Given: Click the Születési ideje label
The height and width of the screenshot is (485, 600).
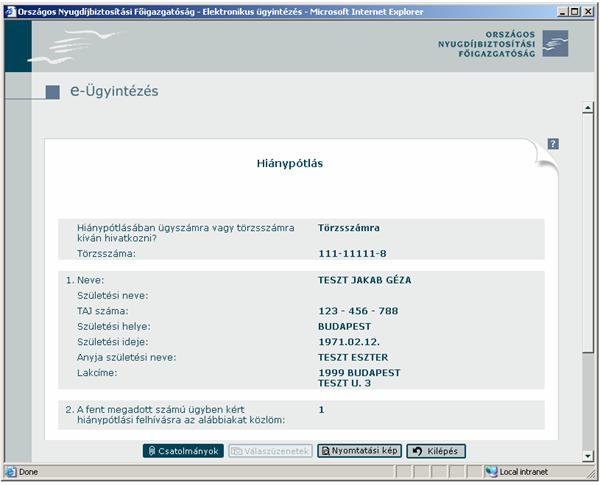Looking at the screenshot, I should 112,342.
